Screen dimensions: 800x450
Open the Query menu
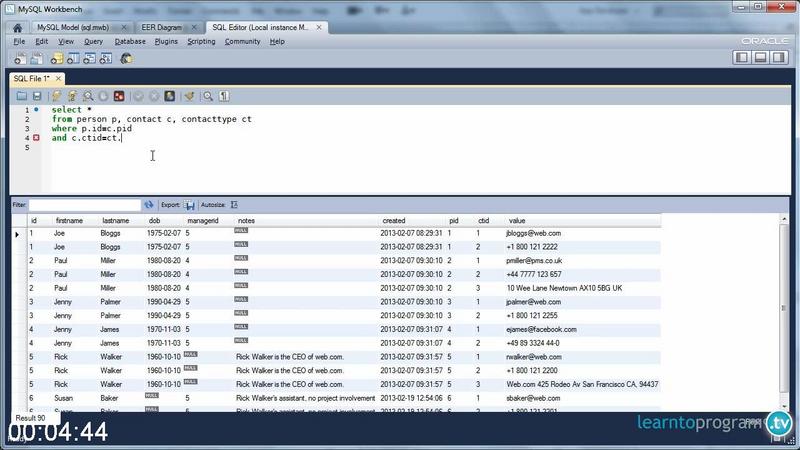[93, 41]
